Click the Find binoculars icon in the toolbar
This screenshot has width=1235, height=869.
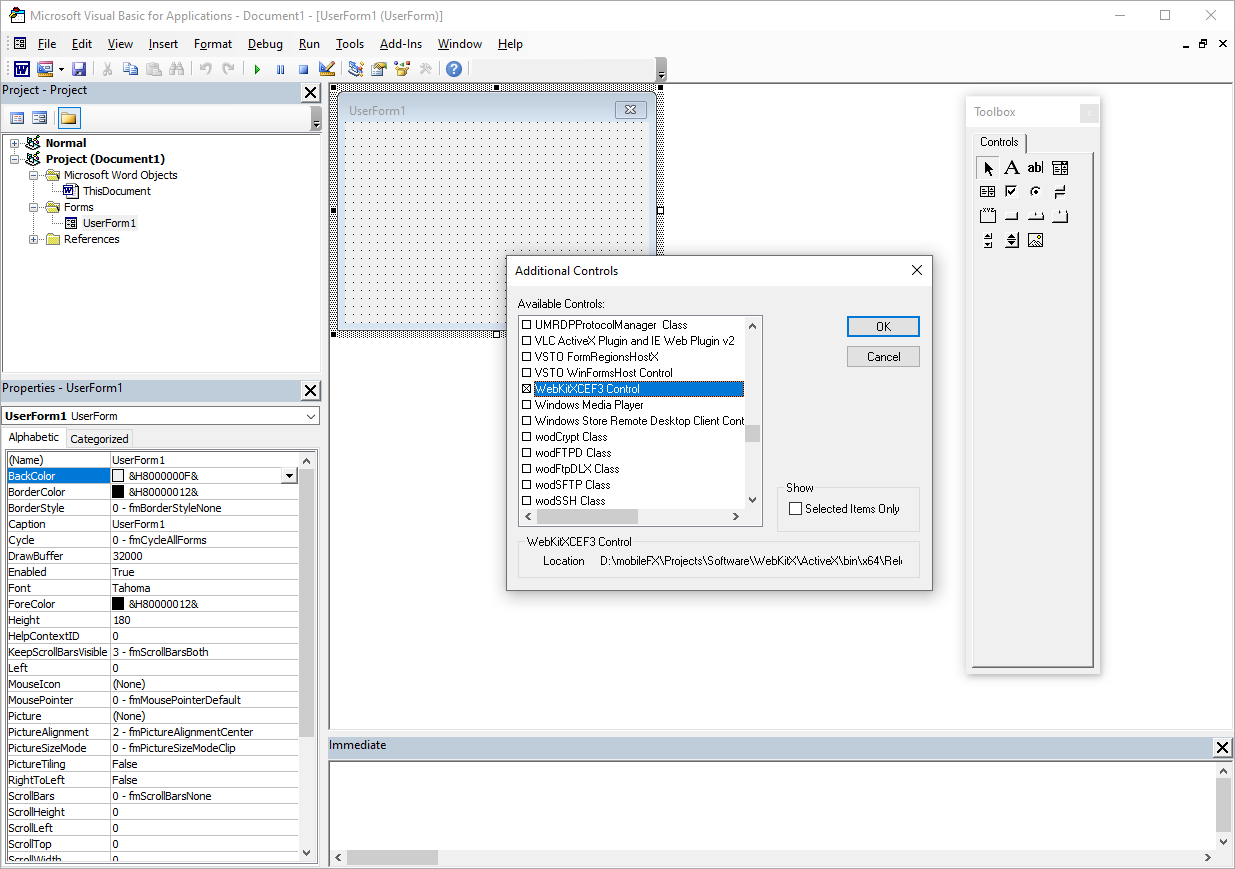tap(177, 69)
